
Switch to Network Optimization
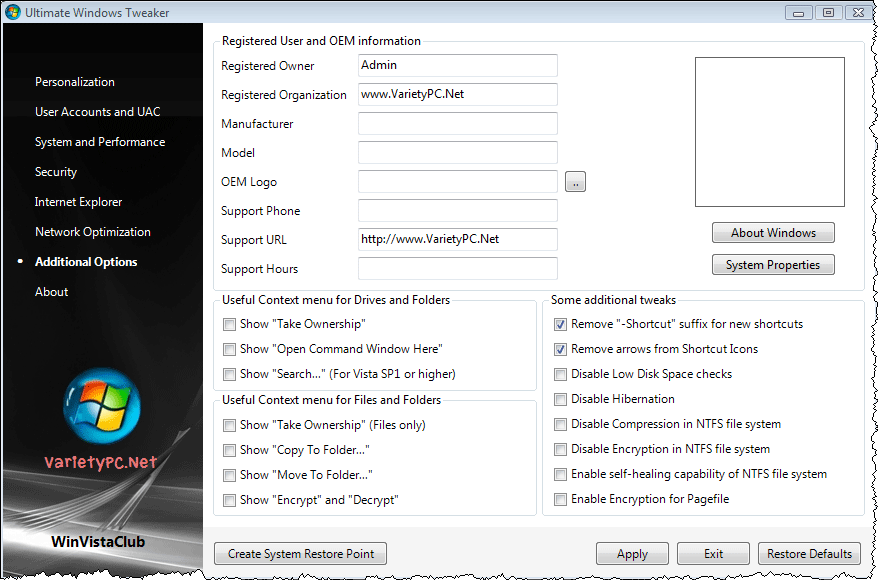pyautogui.click(x=93, y=232)
